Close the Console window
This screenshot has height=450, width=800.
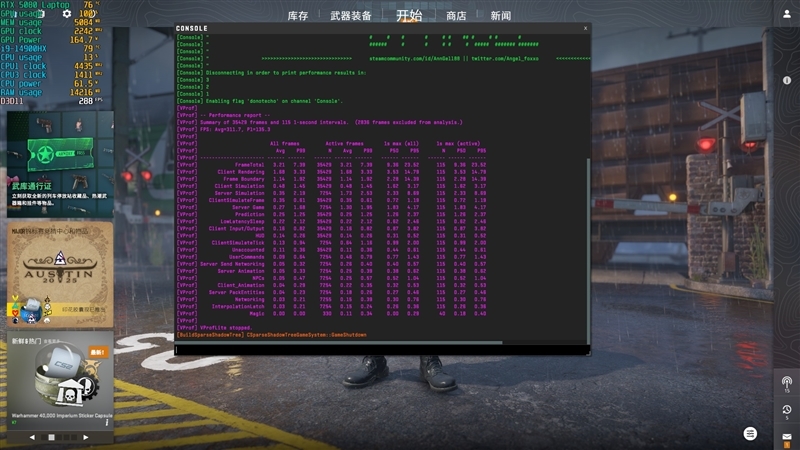pyautogui.click(x=585, y=29)
